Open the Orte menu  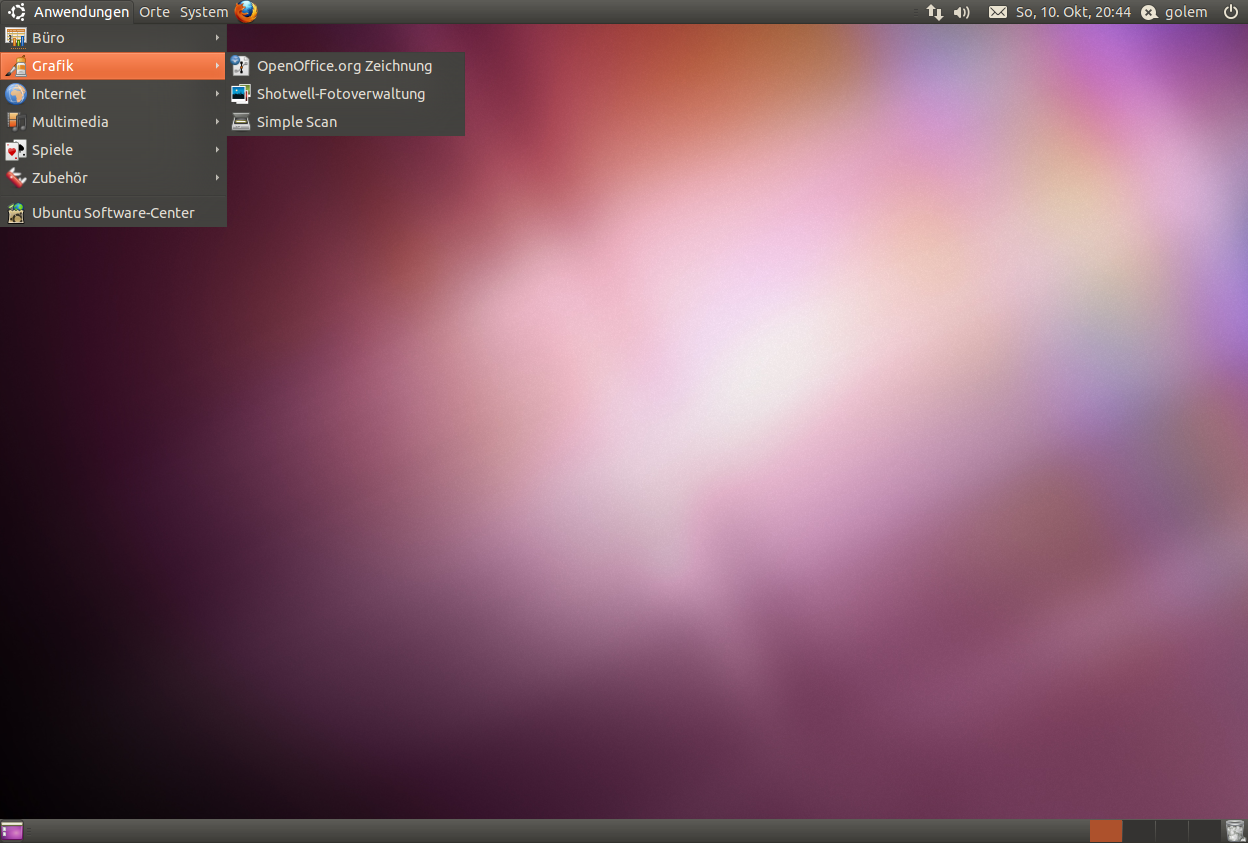point(154,12)
